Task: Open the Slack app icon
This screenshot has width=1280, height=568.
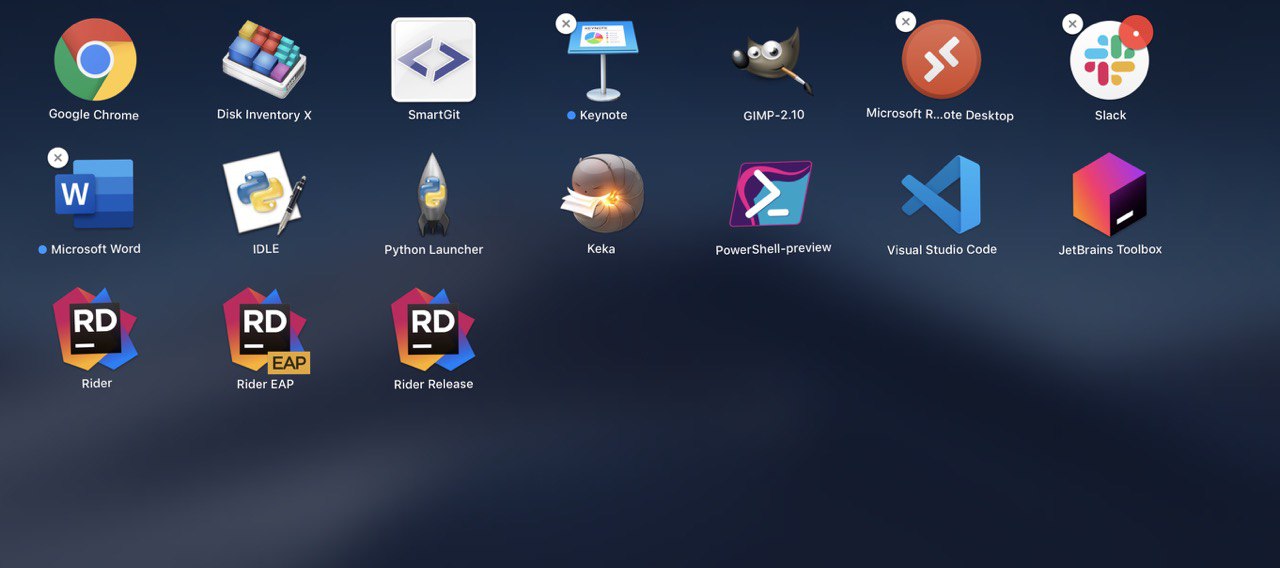Action: coord(1109,60)
